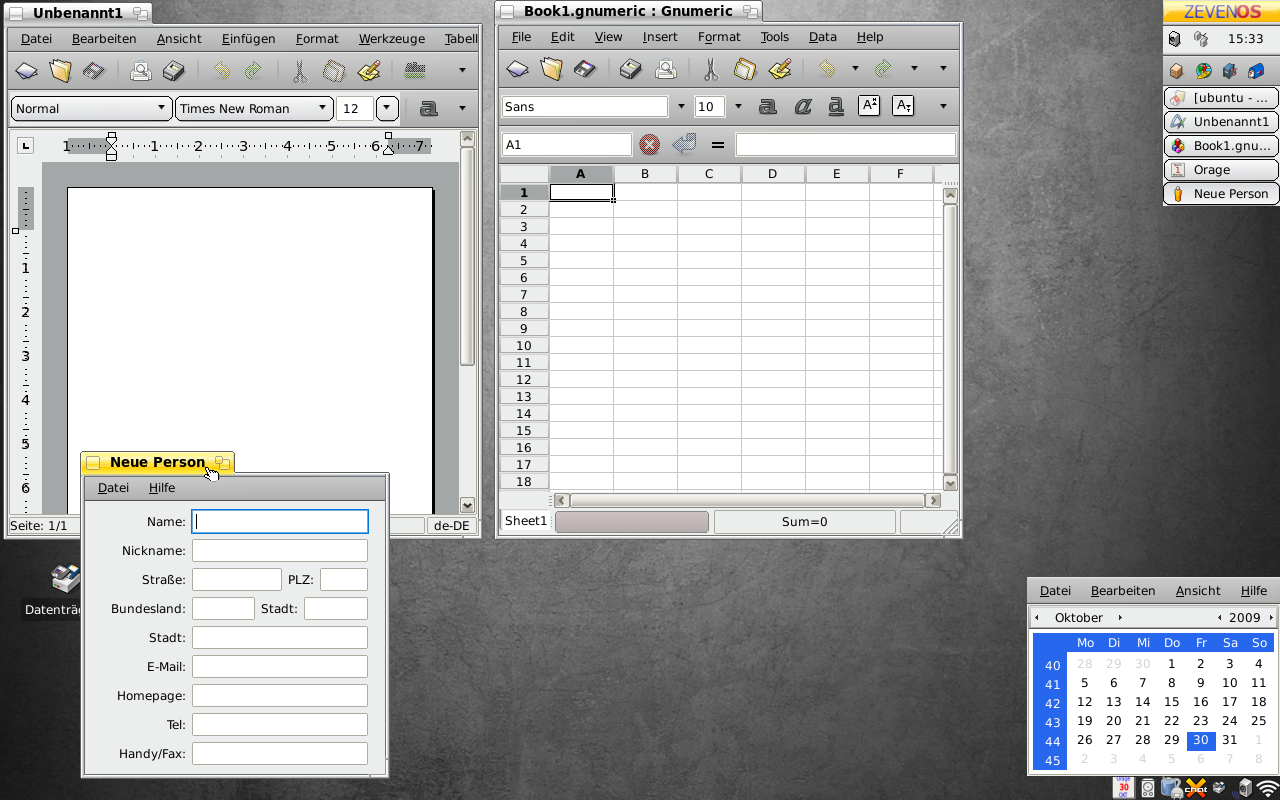This screenshot has height=800, width=1280.
Task: Click the Copy icon in Gnumeric toolbar
Action: pyautogui.click(x=745, y=69)
